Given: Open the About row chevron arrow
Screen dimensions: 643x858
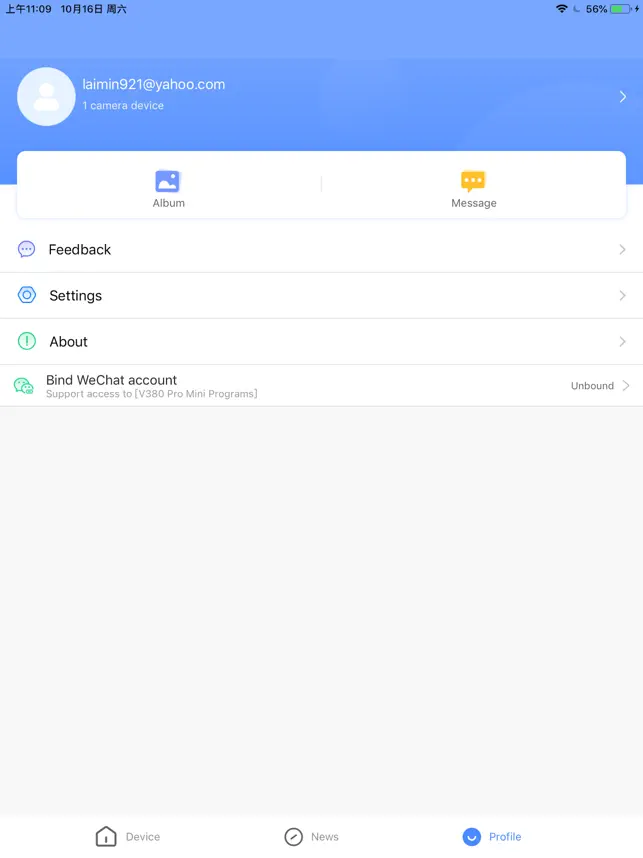Looking at the screenshot, I should pyautogui.click(x=622, y=341).
